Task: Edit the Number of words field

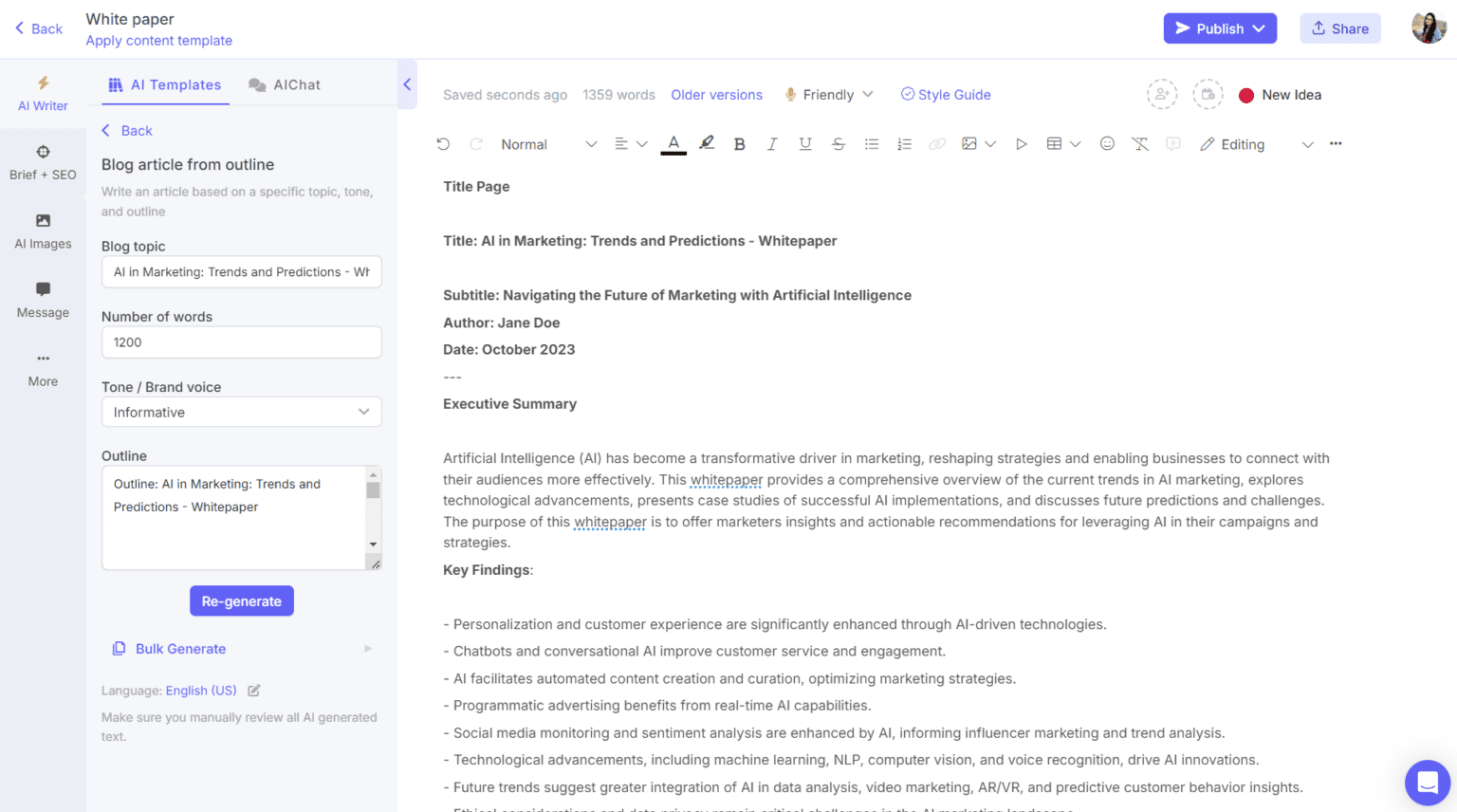Action: pyautogui.click(x=241, y=341)
